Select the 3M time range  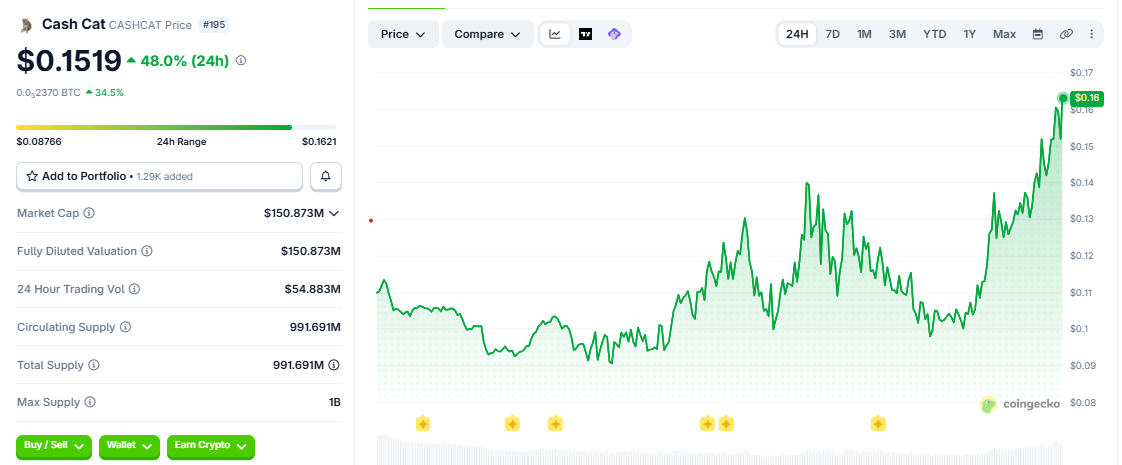pyautogui.click(x=897, y=34)
